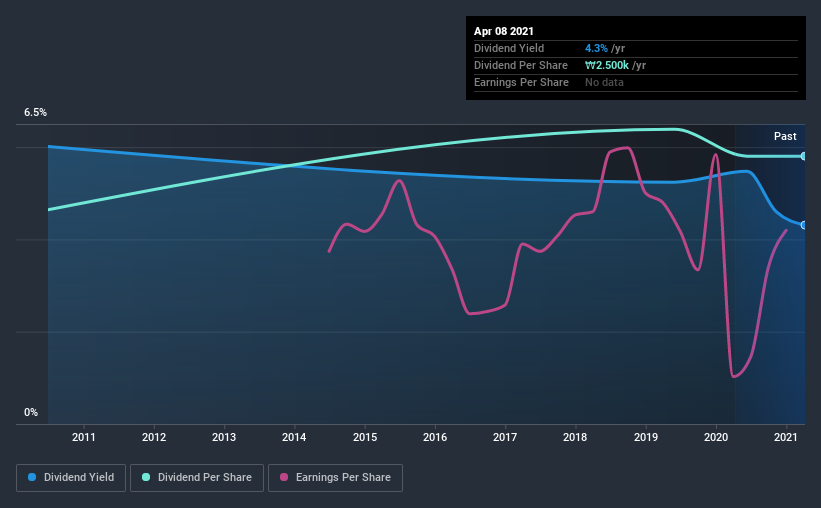Click the "Apr 08 2021" tooltip date
This screenshot has height=508, width=821.
[x=504, y=31]
